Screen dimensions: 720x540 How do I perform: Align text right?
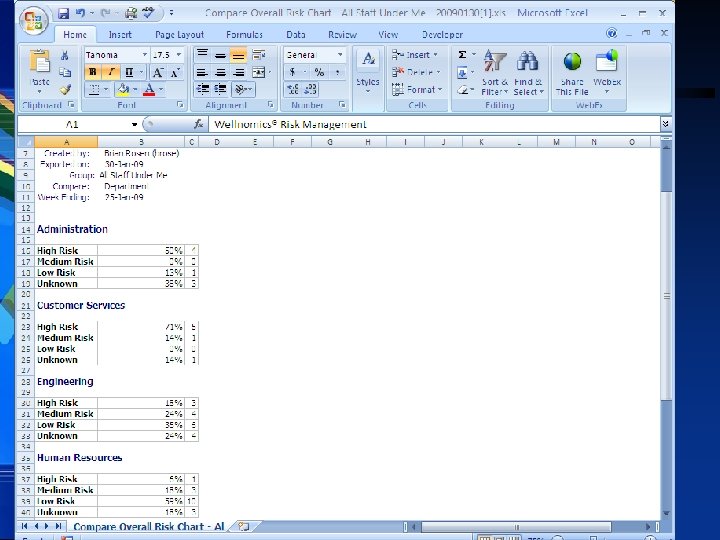[x=238, y=73]
